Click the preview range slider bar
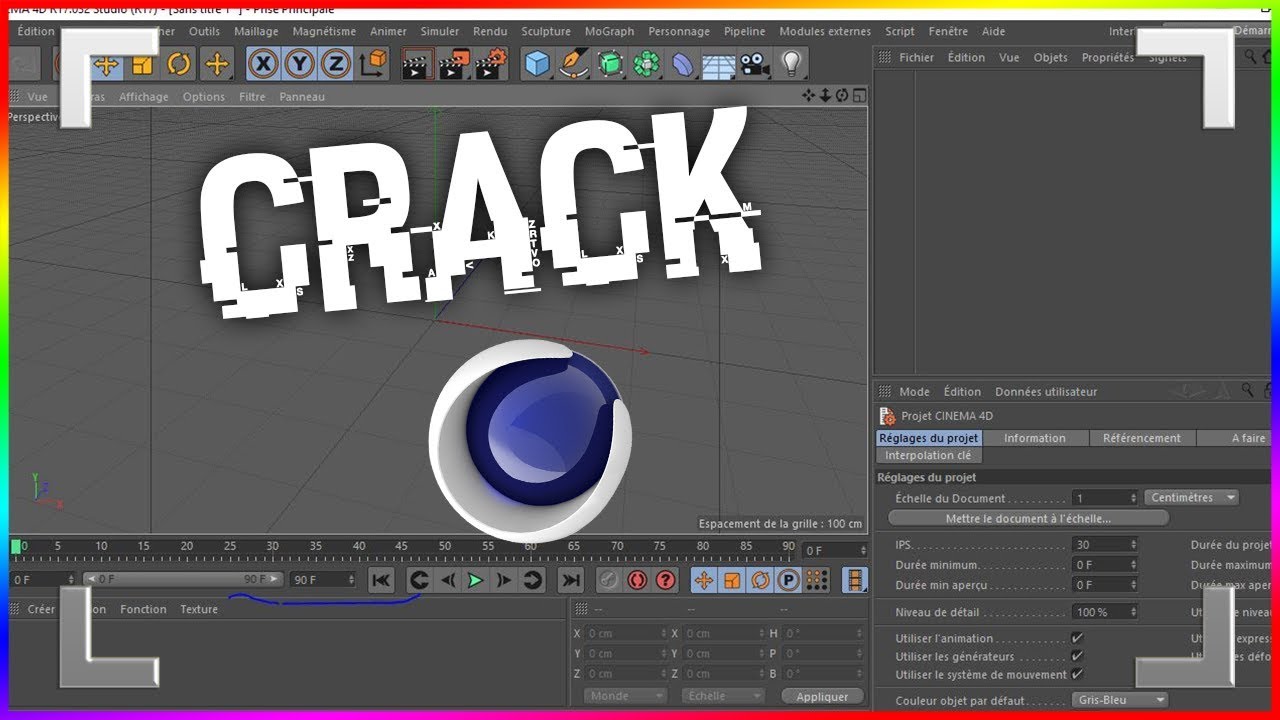1280x720 pixels. point(183,579)
